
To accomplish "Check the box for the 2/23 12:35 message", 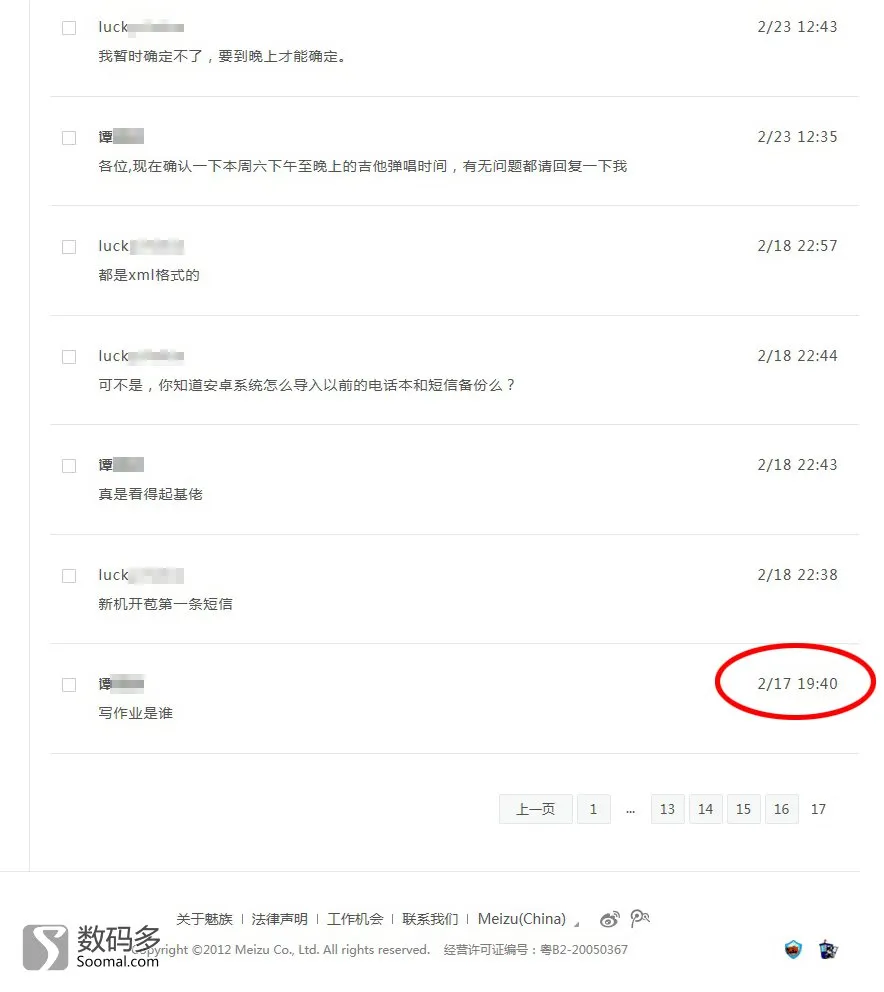I will point(69,137).
